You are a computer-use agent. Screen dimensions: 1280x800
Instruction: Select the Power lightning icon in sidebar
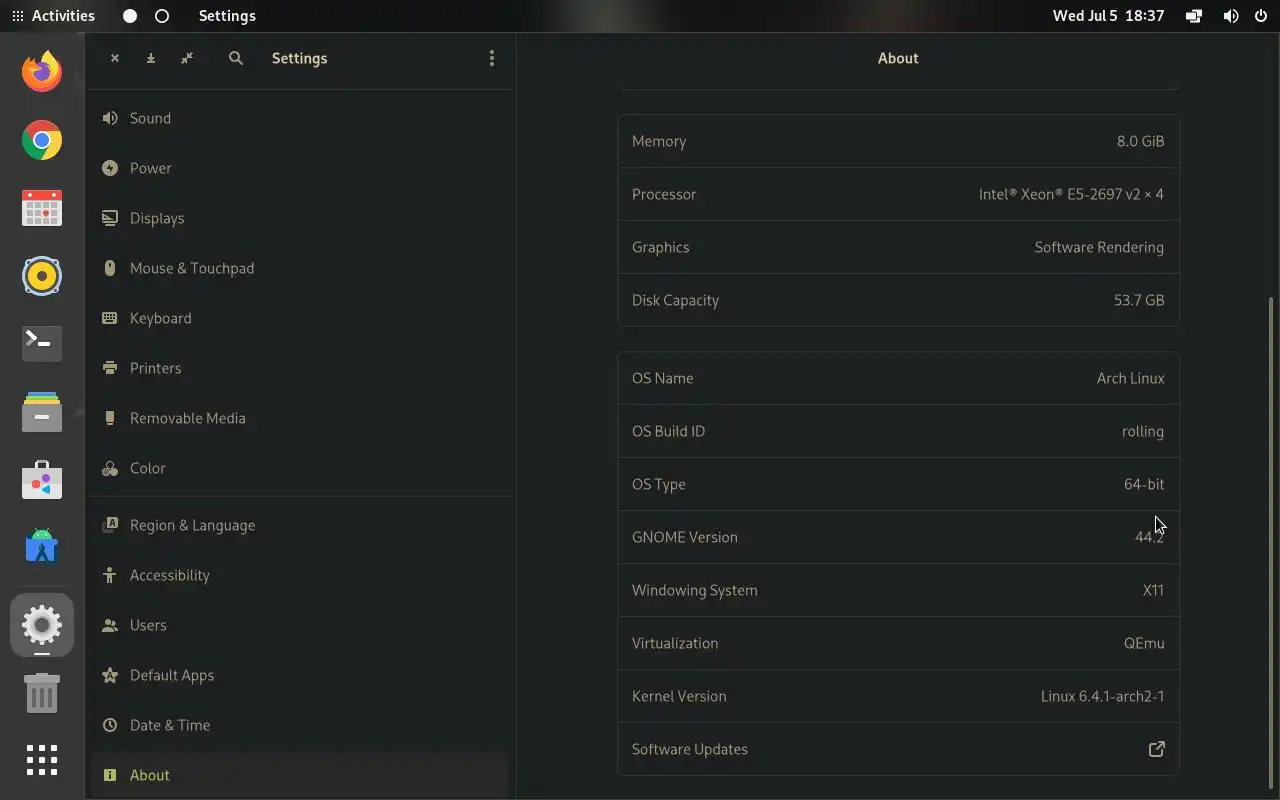click(x=110, y=168)
